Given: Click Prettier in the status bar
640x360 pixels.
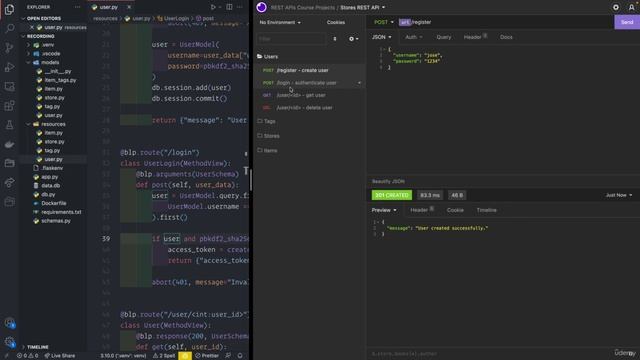Looking at the screenshot, I should 207,356.
